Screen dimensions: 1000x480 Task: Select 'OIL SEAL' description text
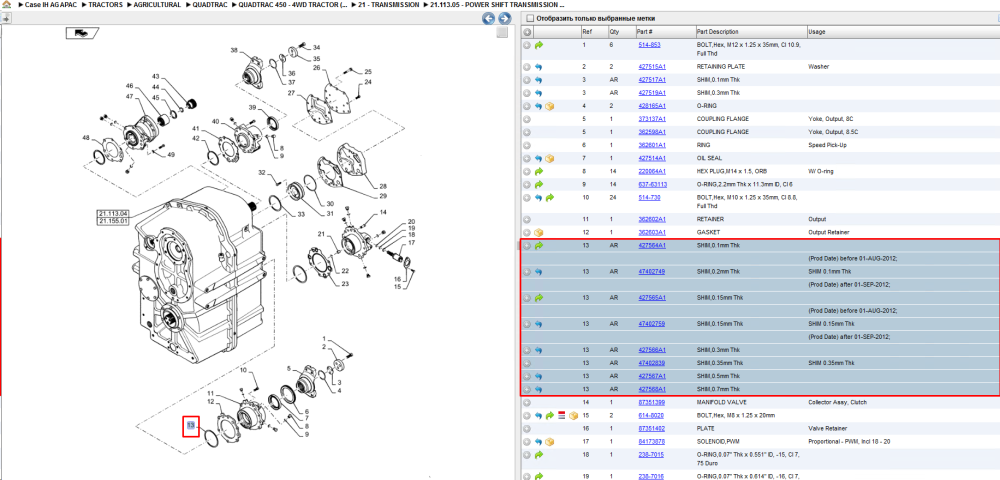(710, 158)
